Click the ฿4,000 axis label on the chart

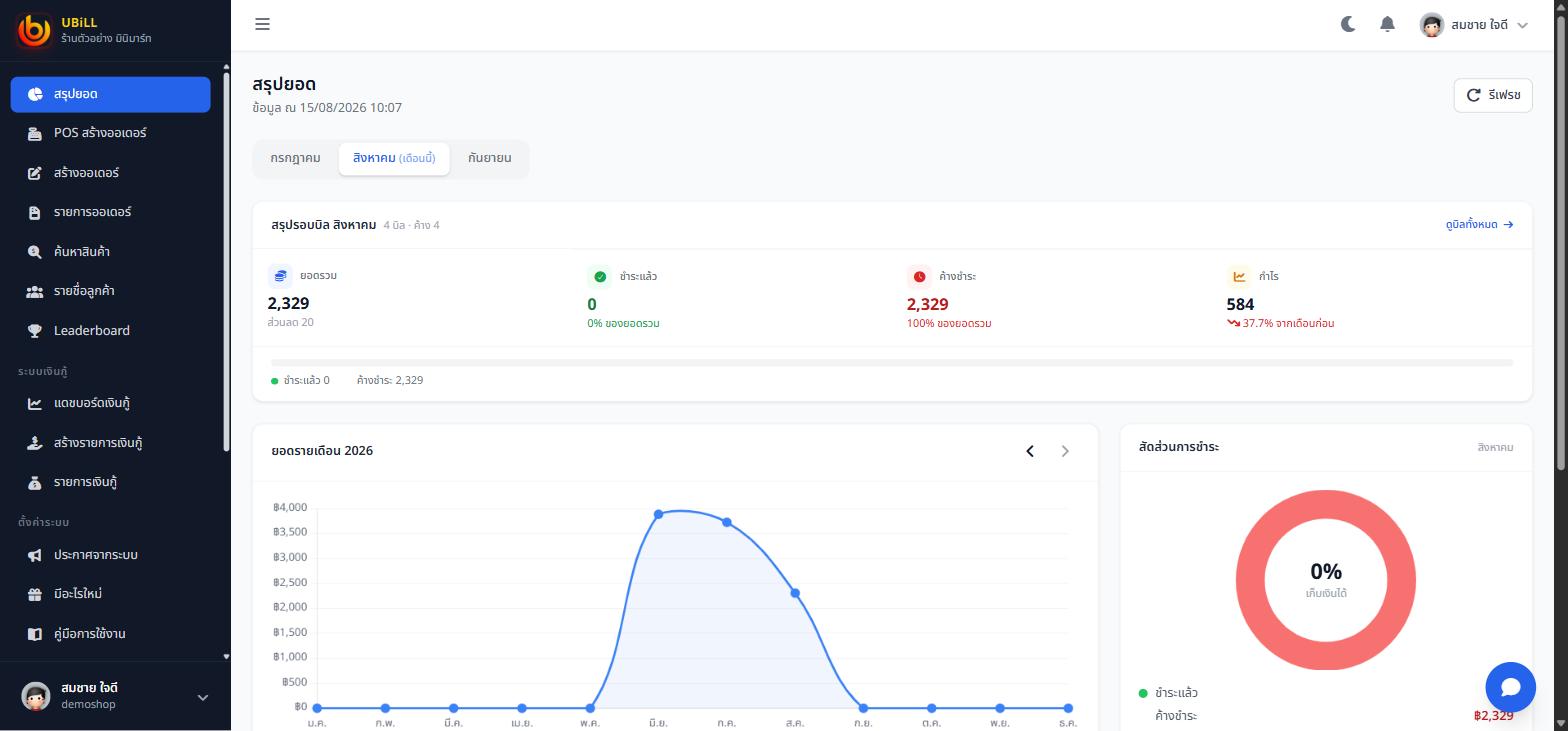click(x=290, y=508)
